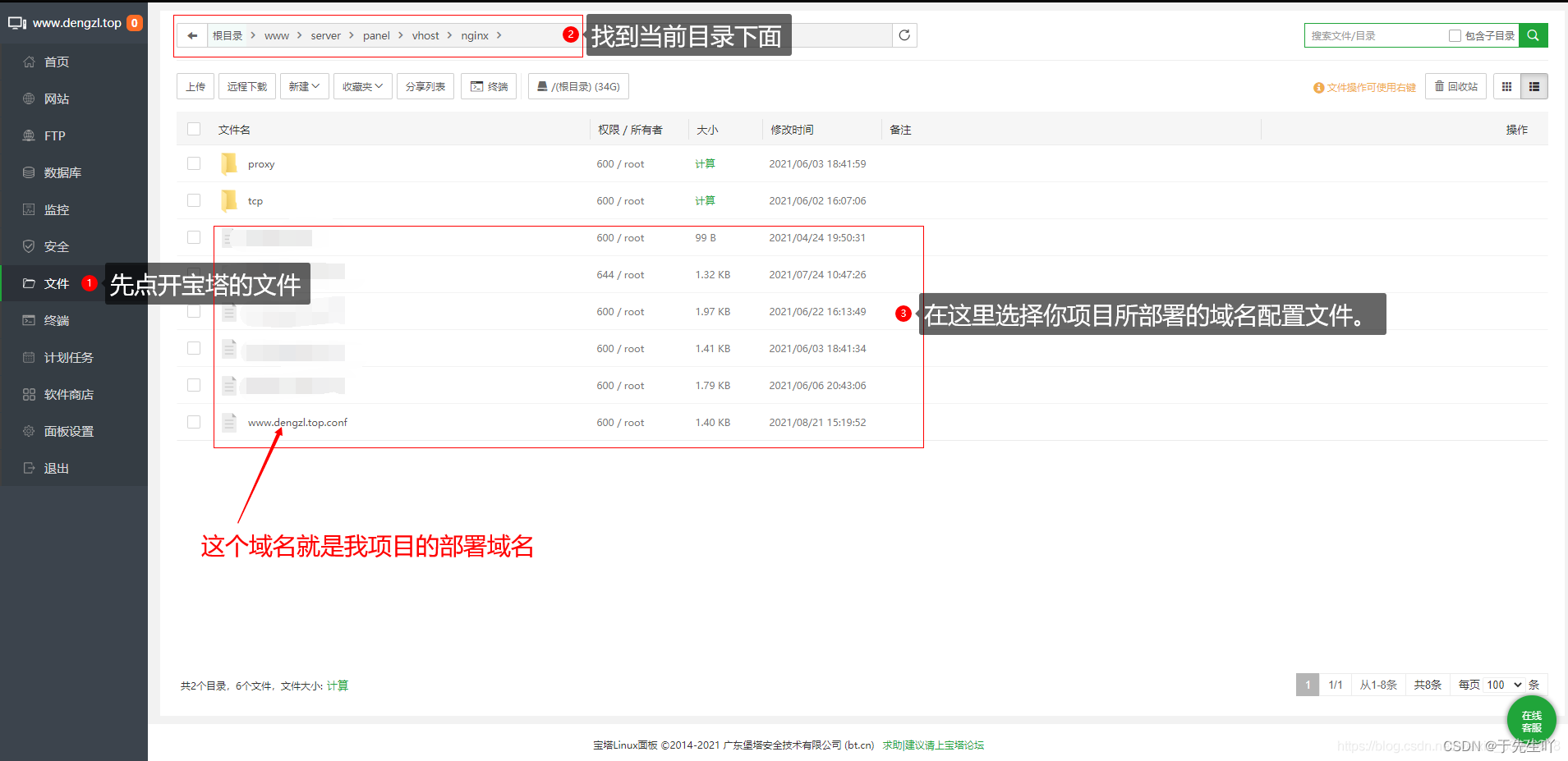Click the folder icon beside 文件
The height and width of the screenshot is (761, 1568).
click(x=29, y=283)
